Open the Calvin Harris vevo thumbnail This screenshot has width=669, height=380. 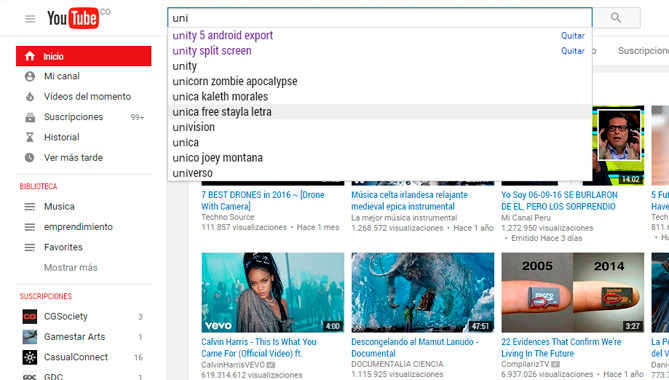point(273,293)
